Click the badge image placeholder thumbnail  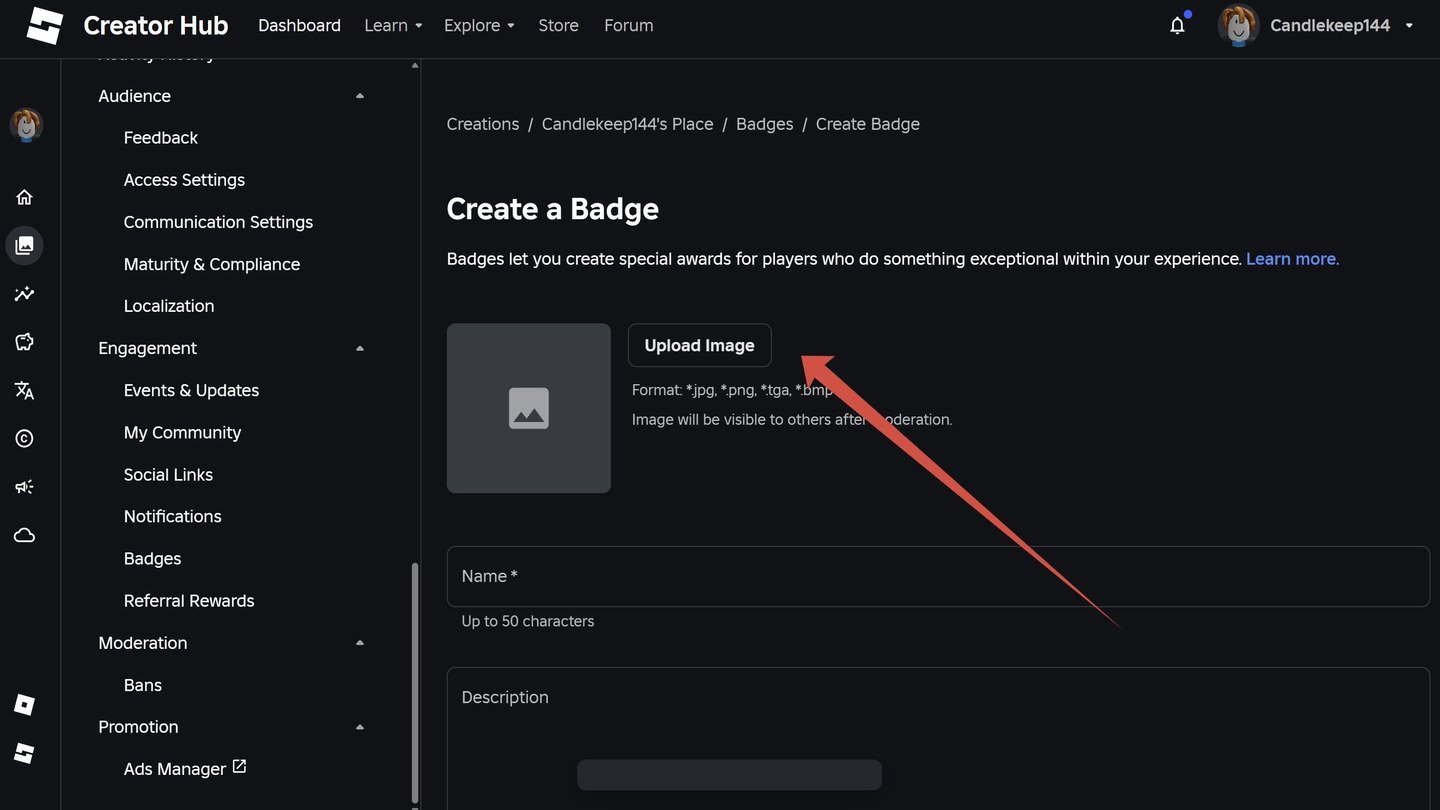tap(529, 408)
